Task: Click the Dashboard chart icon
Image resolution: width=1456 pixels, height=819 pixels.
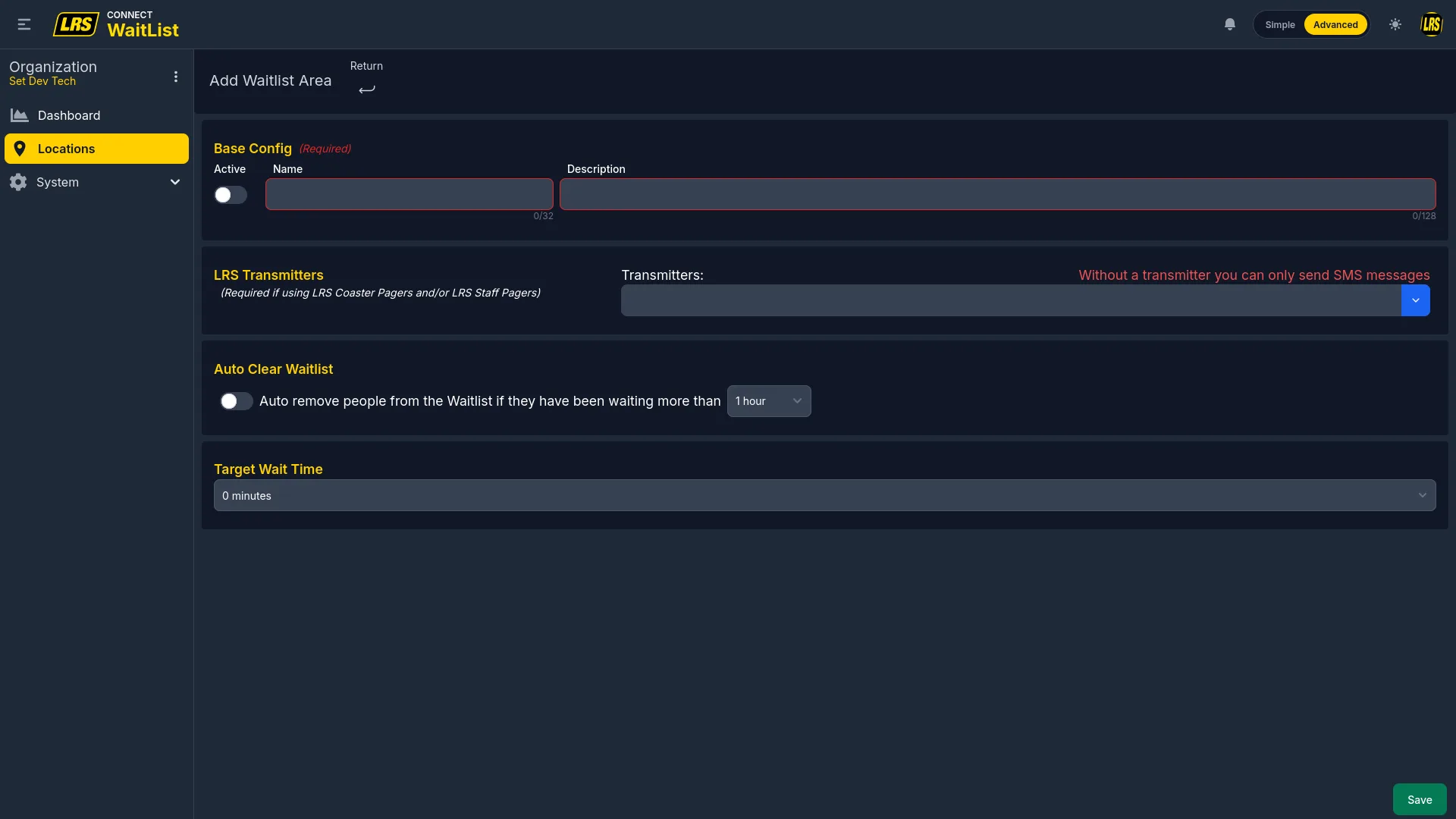Action: [20, 115]
